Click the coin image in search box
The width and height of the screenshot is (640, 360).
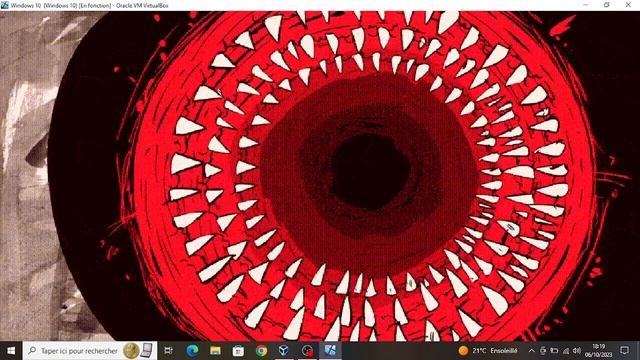coord(131,351)
